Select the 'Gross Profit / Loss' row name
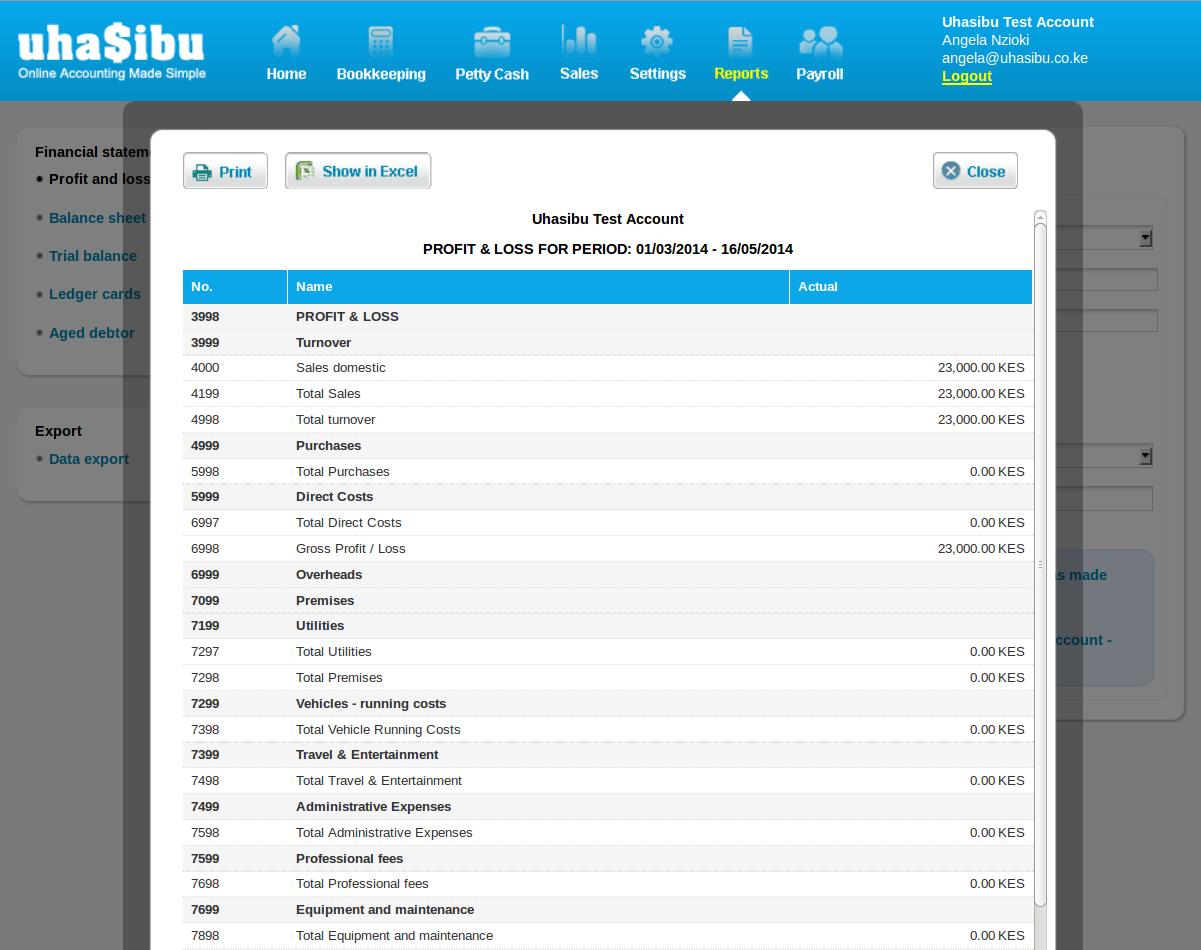 [351, 549]
